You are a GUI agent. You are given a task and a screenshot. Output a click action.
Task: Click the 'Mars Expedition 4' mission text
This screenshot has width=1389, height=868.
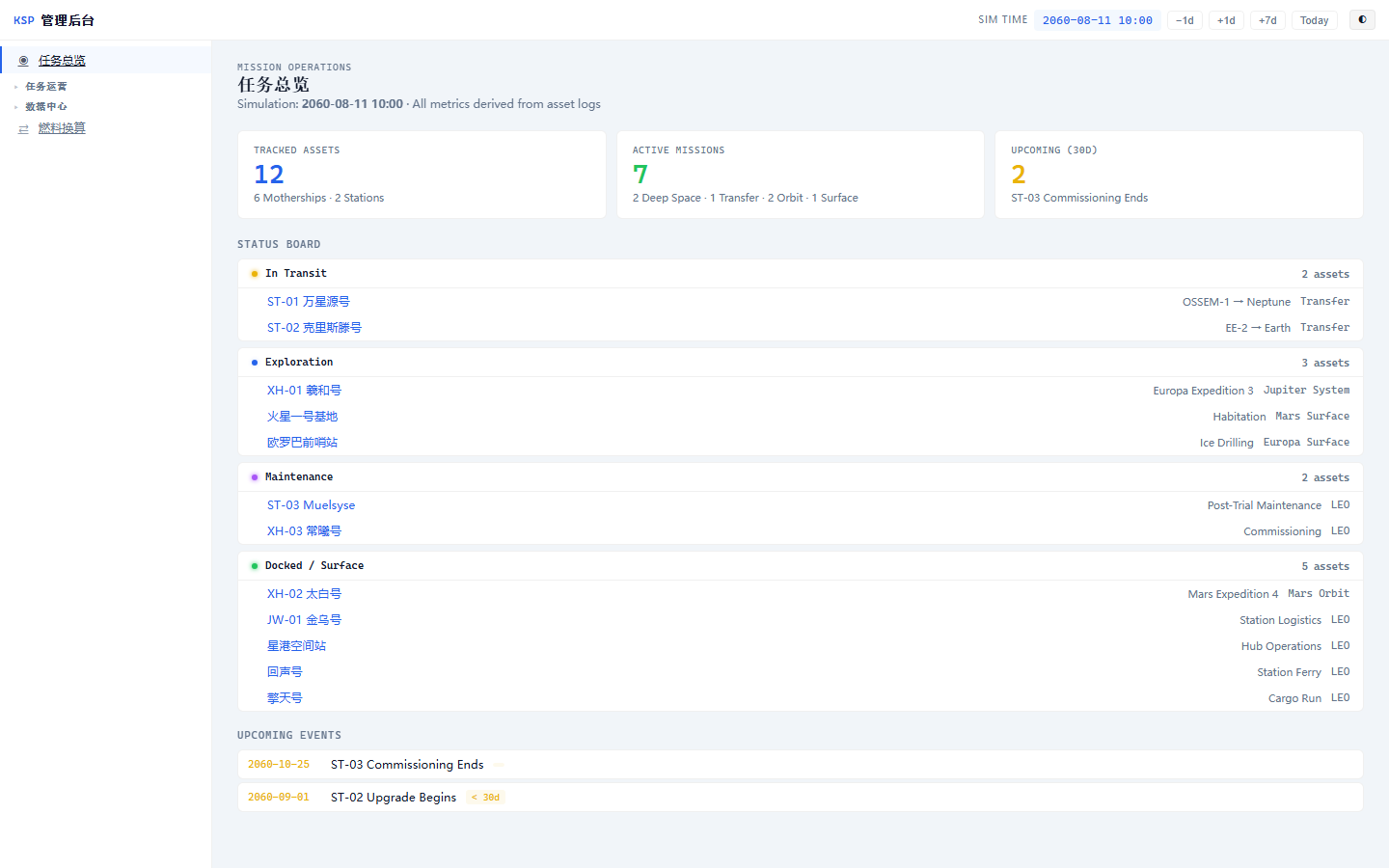coord(1233,594)
